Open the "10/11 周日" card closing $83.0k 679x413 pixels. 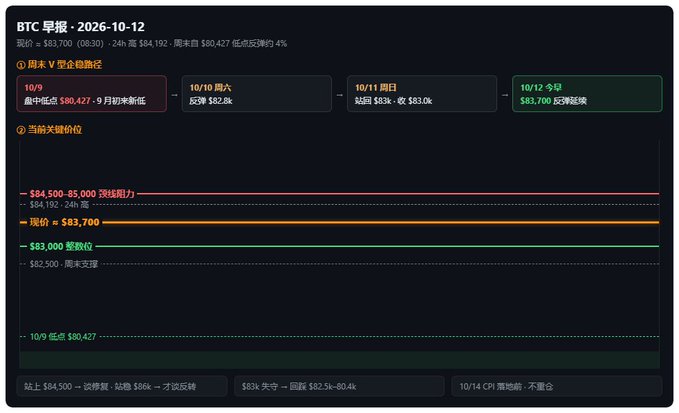tap(422, 94)
